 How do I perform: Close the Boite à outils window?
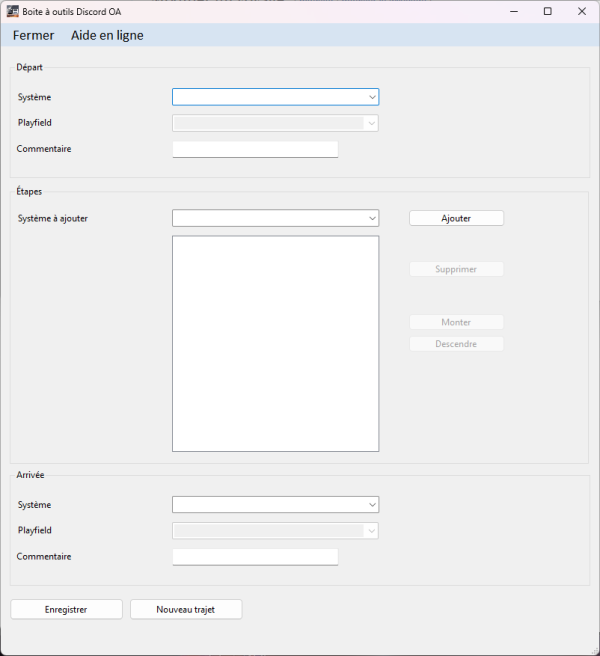[581, 11]
